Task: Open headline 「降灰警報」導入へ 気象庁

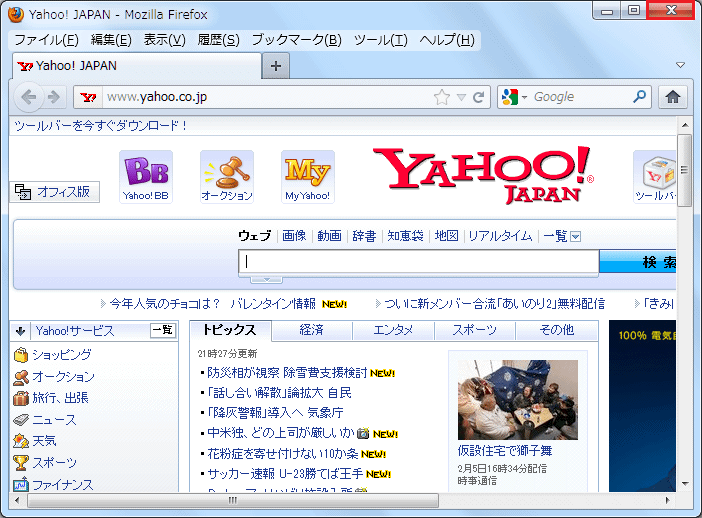Action: [x=275, y=412]
